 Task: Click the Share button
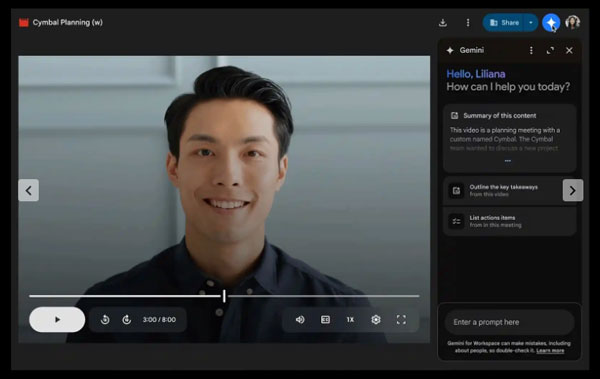(504, 23)
